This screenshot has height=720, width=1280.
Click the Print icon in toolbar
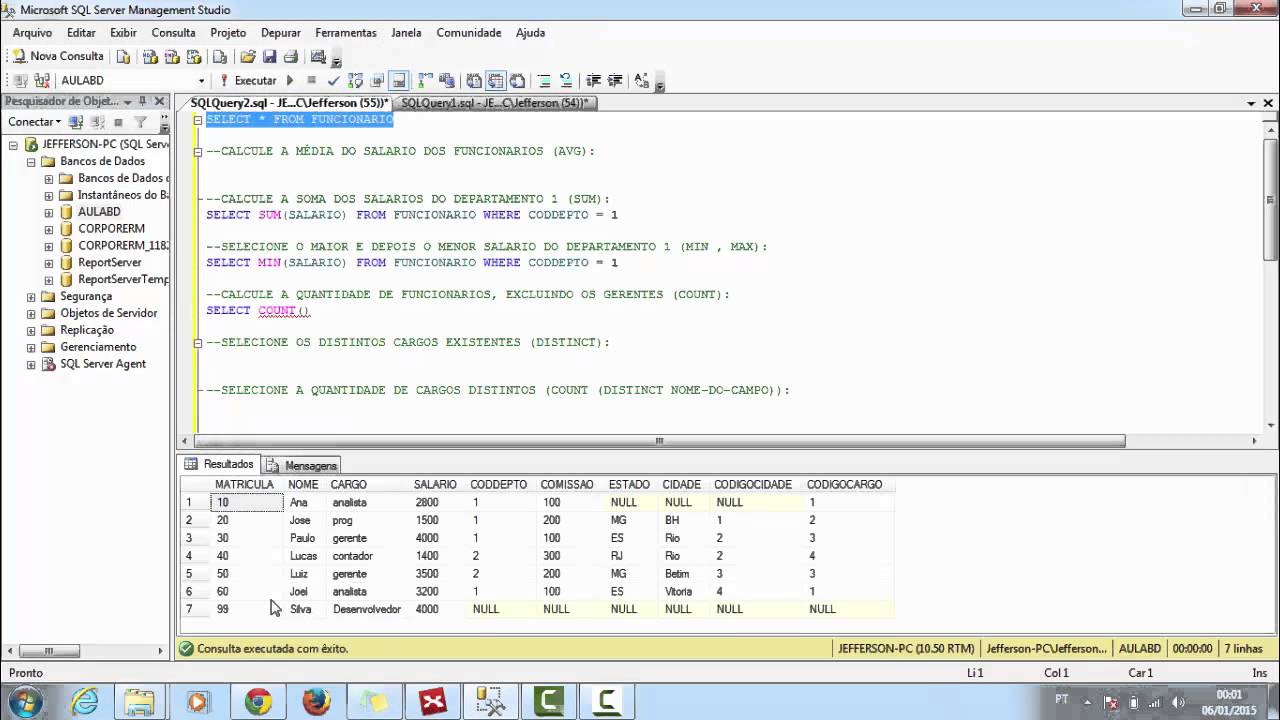(x=291, y=56)
